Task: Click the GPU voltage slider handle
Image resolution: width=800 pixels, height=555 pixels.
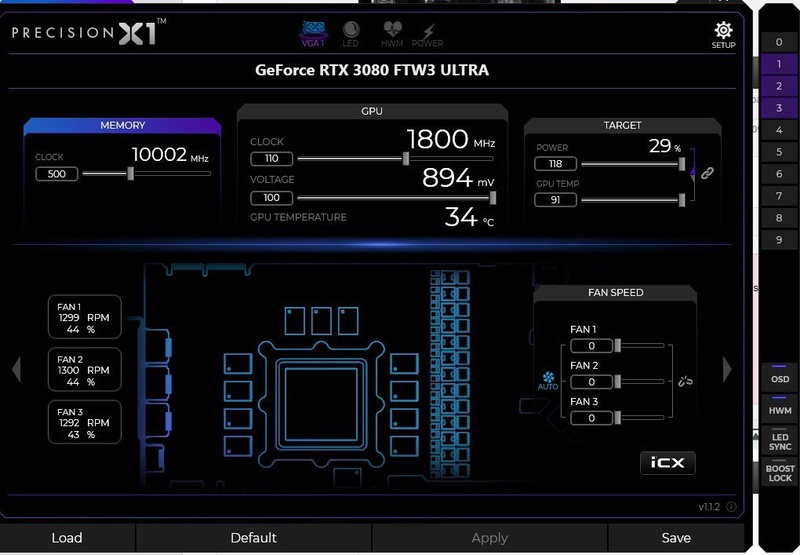Action: [492, 197]
